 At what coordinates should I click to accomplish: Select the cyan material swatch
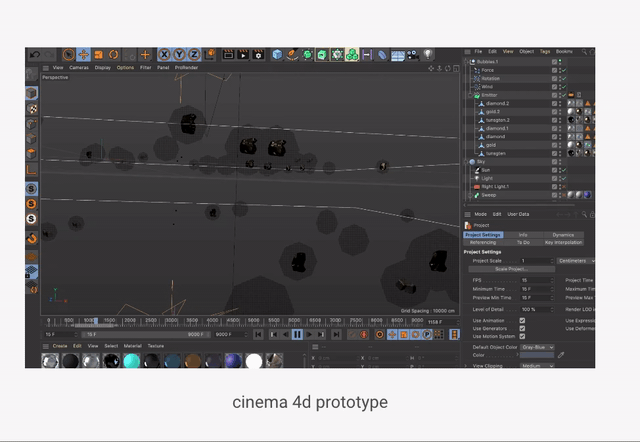[x=131, y=361]
